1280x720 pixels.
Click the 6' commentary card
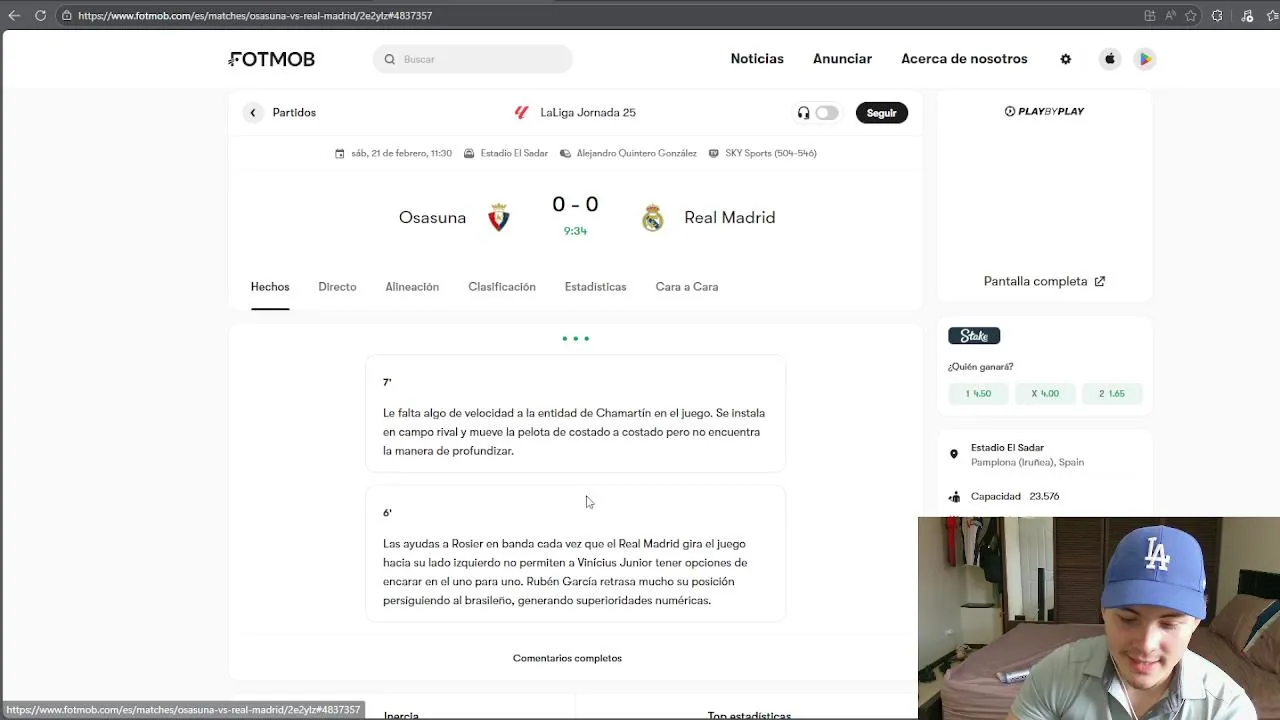575,554
